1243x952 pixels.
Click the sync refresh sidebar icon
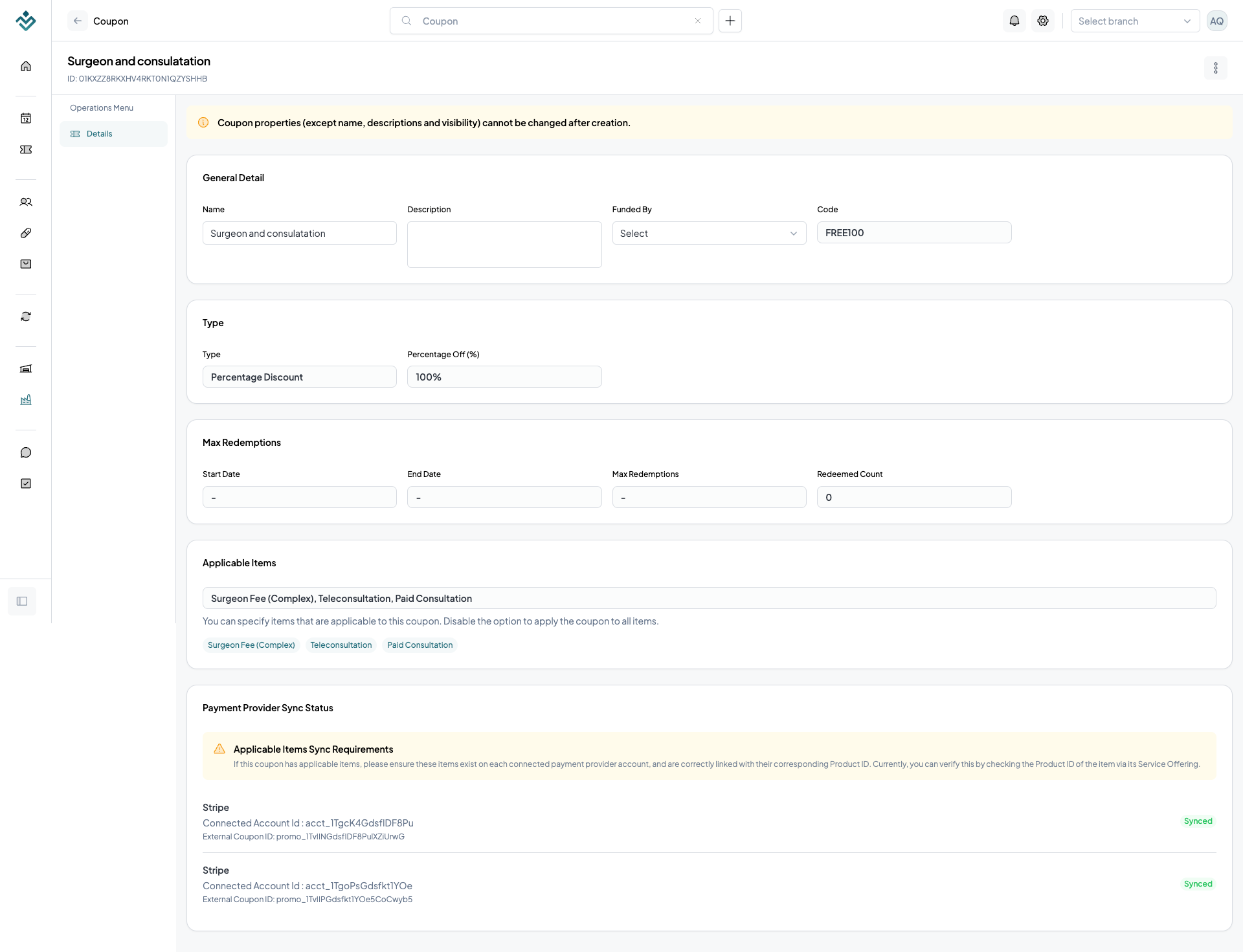(x=26, y=316)
